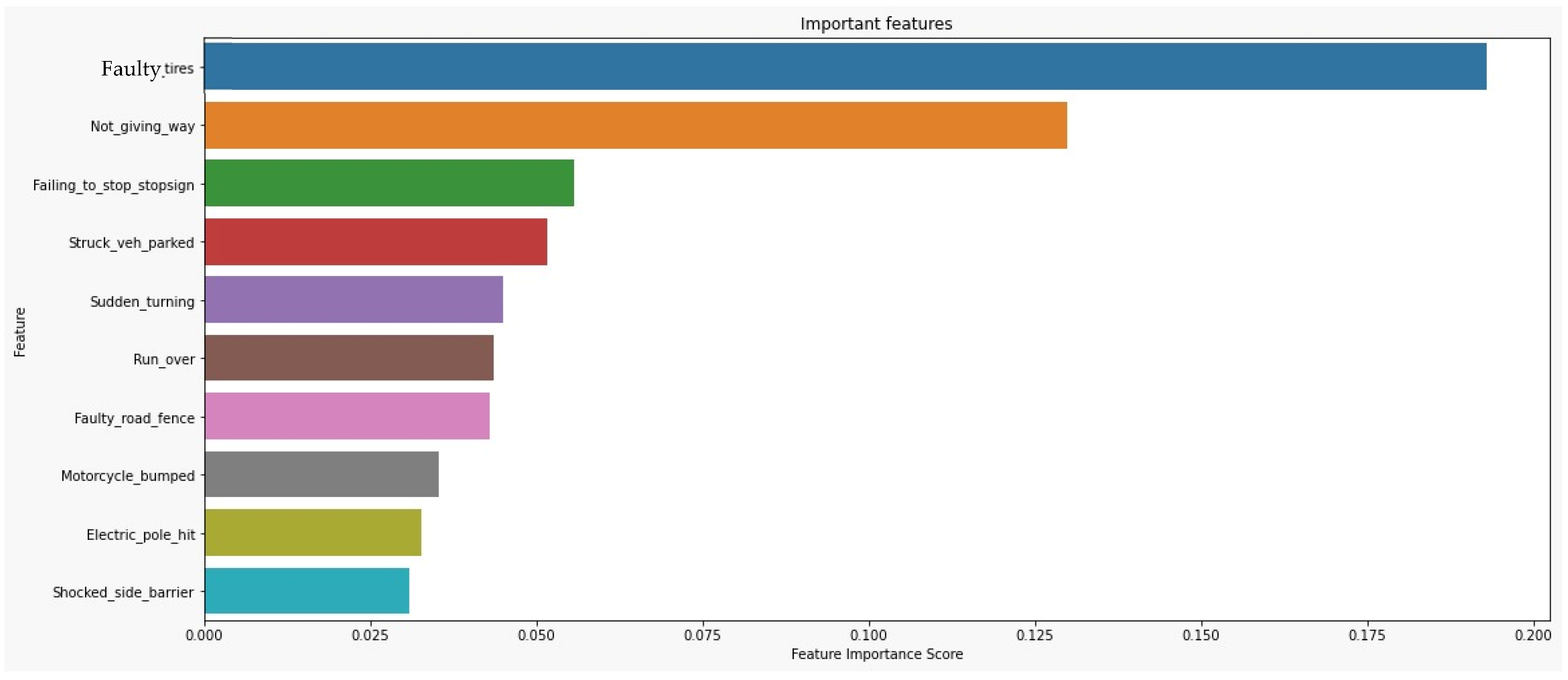The width and height of the screenshot is (1568, 680).
Task: Select the gray Motorcycle_bumped bar
Action: [321, 475]
